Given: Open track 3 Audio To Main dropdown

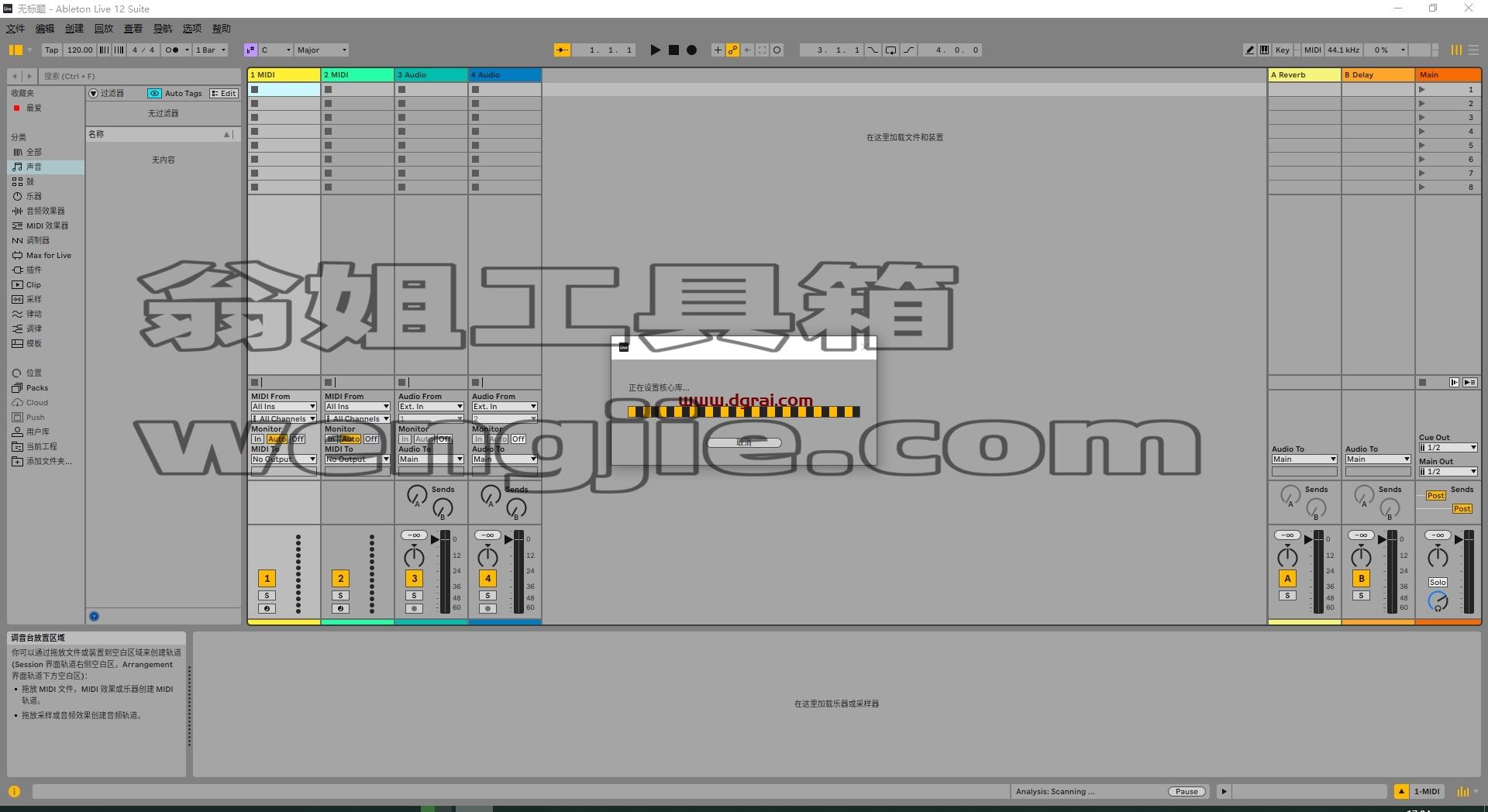Looking at the screenshot, I should [431, 459].
